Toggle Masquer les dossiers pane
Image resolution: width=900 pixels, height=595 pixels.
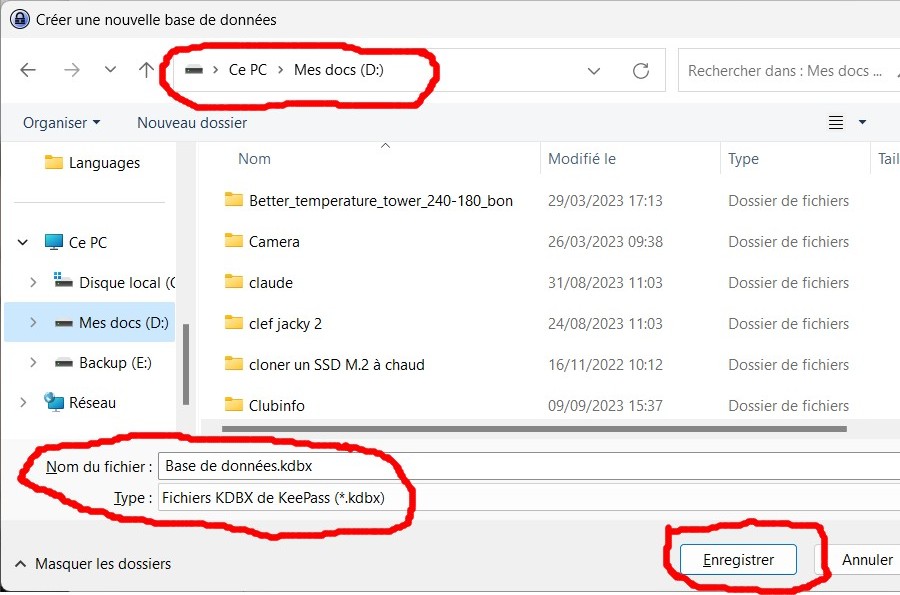93,564
